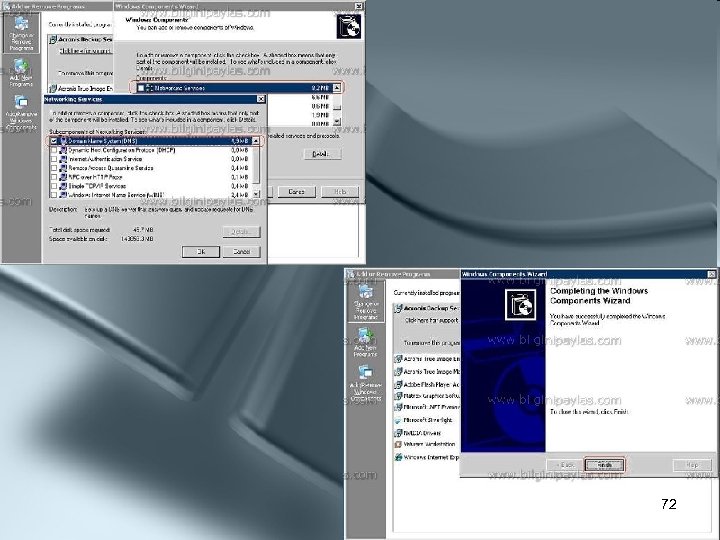The width and height of the screenshot is (720, 540).
Task: Click the Subcomponents list vertical scrollbar thumb
Action: (256, 164)
